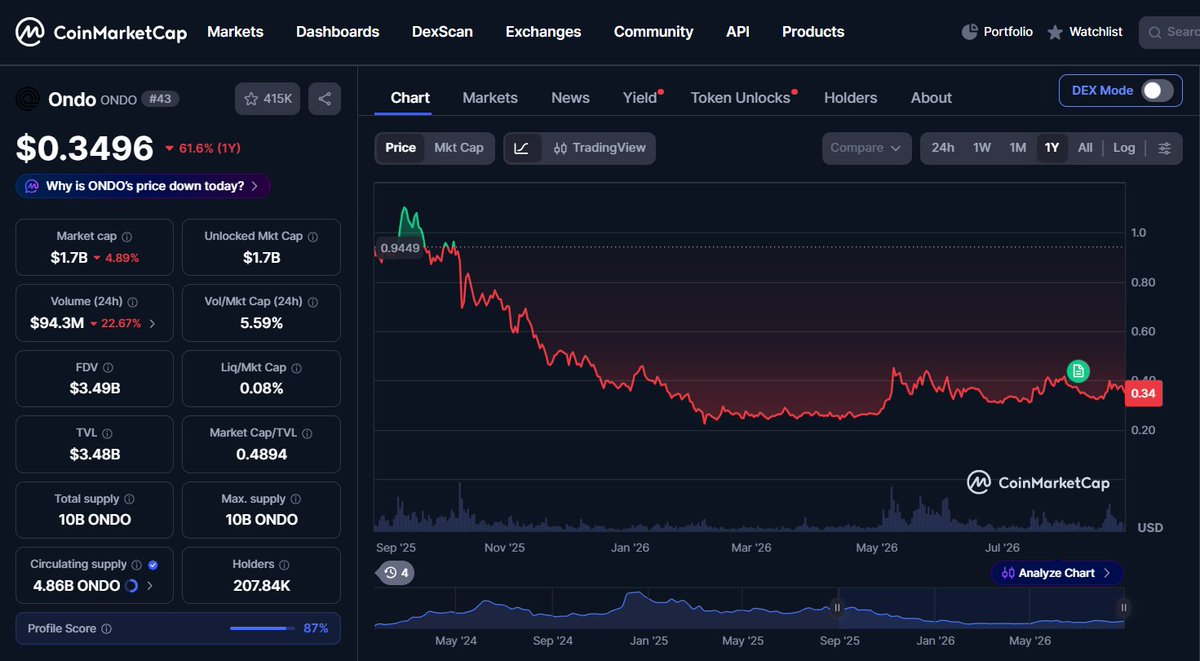Select the line chart icon
Viewport: 1200px width, 661px height.
(522, 148)
